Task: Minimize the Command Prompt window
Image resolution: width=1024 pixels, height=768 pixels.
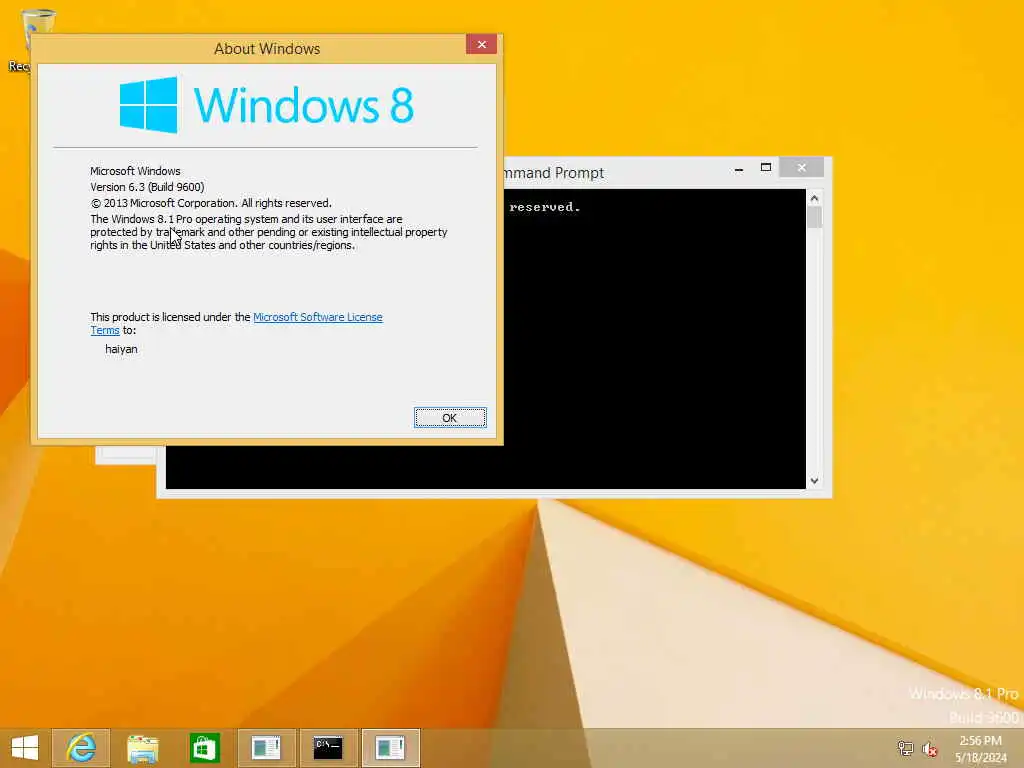Action: [739, 168]
